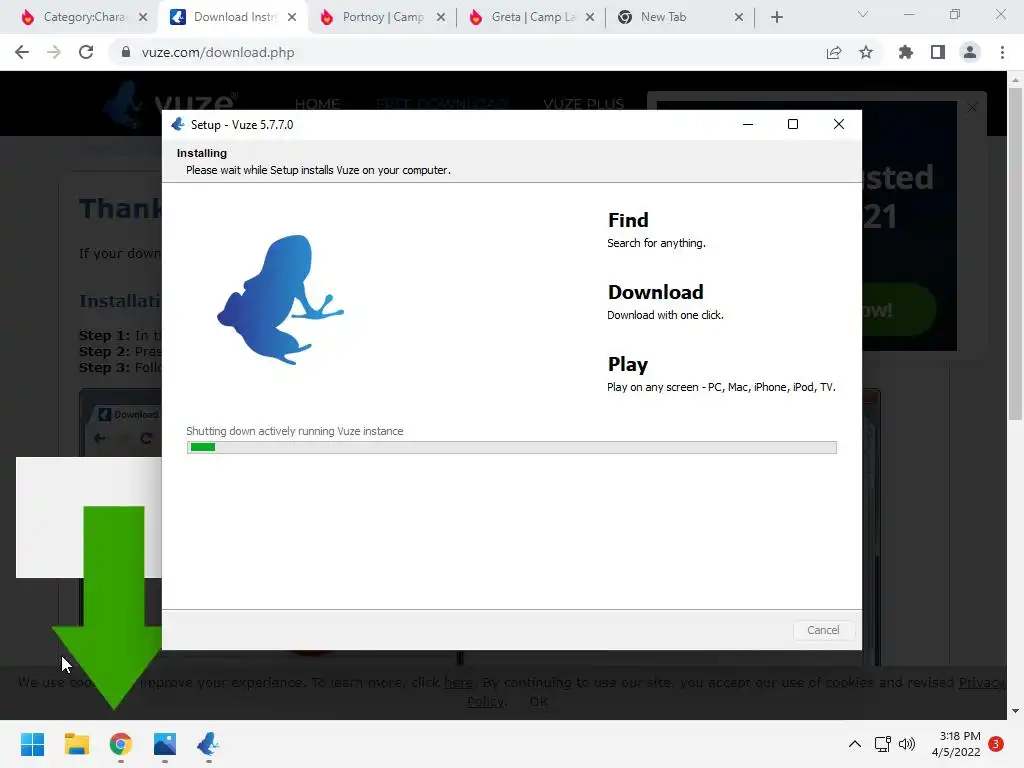Open the Windows Start menu

point(33,744)
